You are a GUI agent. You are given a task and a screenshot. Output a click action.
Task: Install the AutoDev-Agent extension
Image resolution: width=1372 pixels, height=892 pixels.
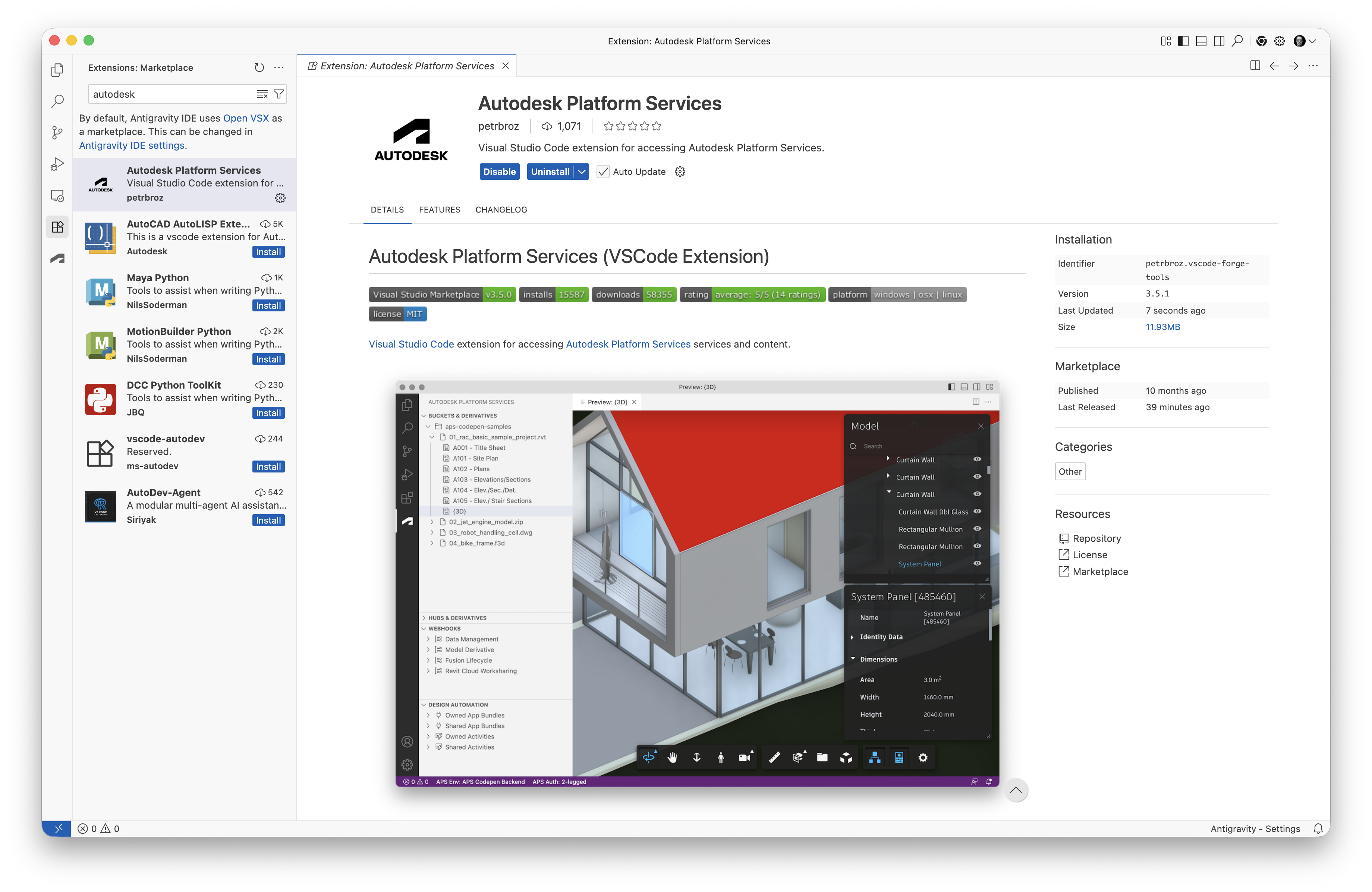[x=269, y=520]
